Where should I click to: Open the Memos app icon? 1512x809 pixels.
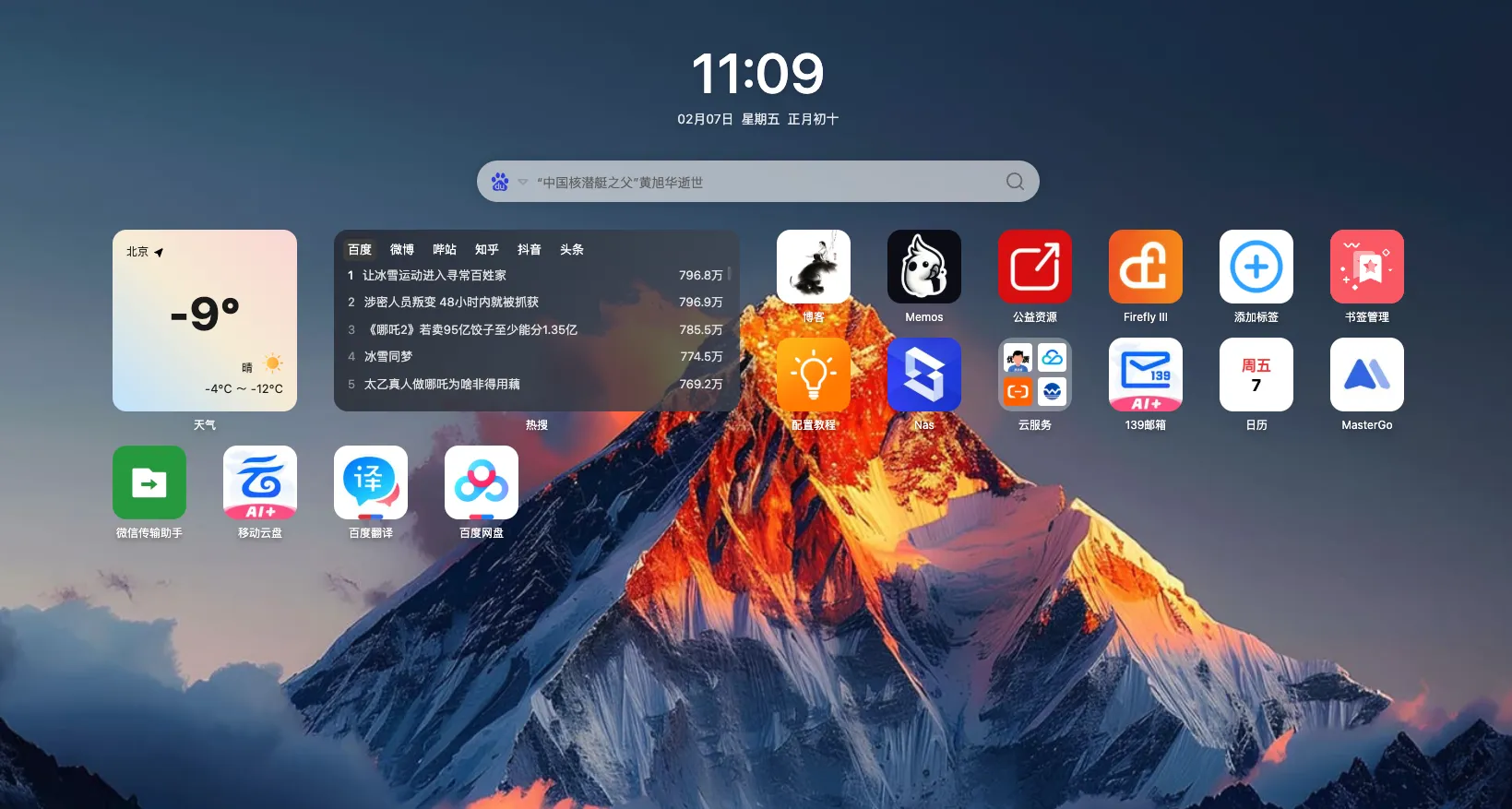point(923,267)
